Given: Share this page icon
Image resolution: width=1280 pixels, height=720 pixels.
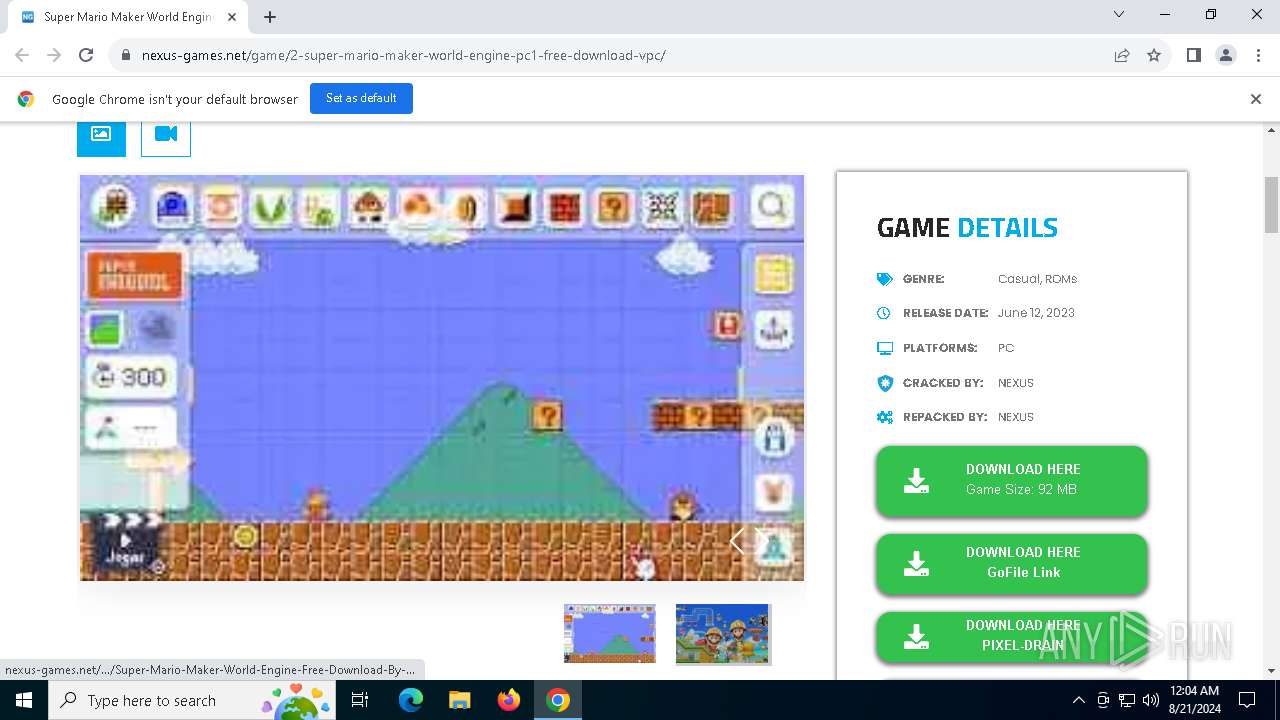Looking at the screenshot, I should click(x=1122, y=55).
